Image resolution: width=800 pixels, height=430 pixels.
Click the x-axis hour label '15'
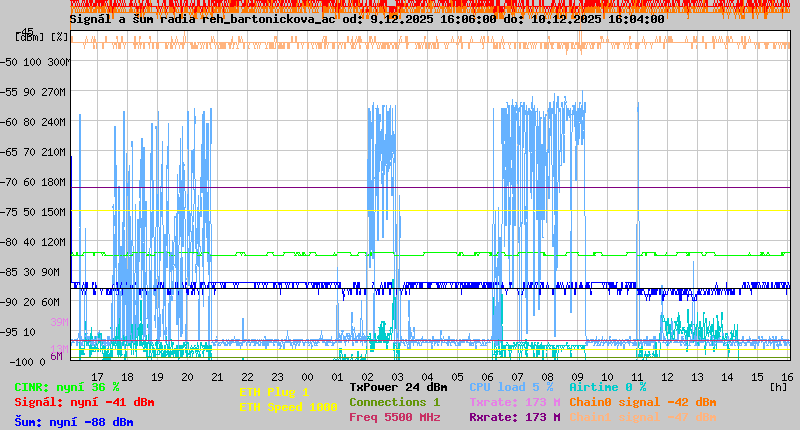757,377
